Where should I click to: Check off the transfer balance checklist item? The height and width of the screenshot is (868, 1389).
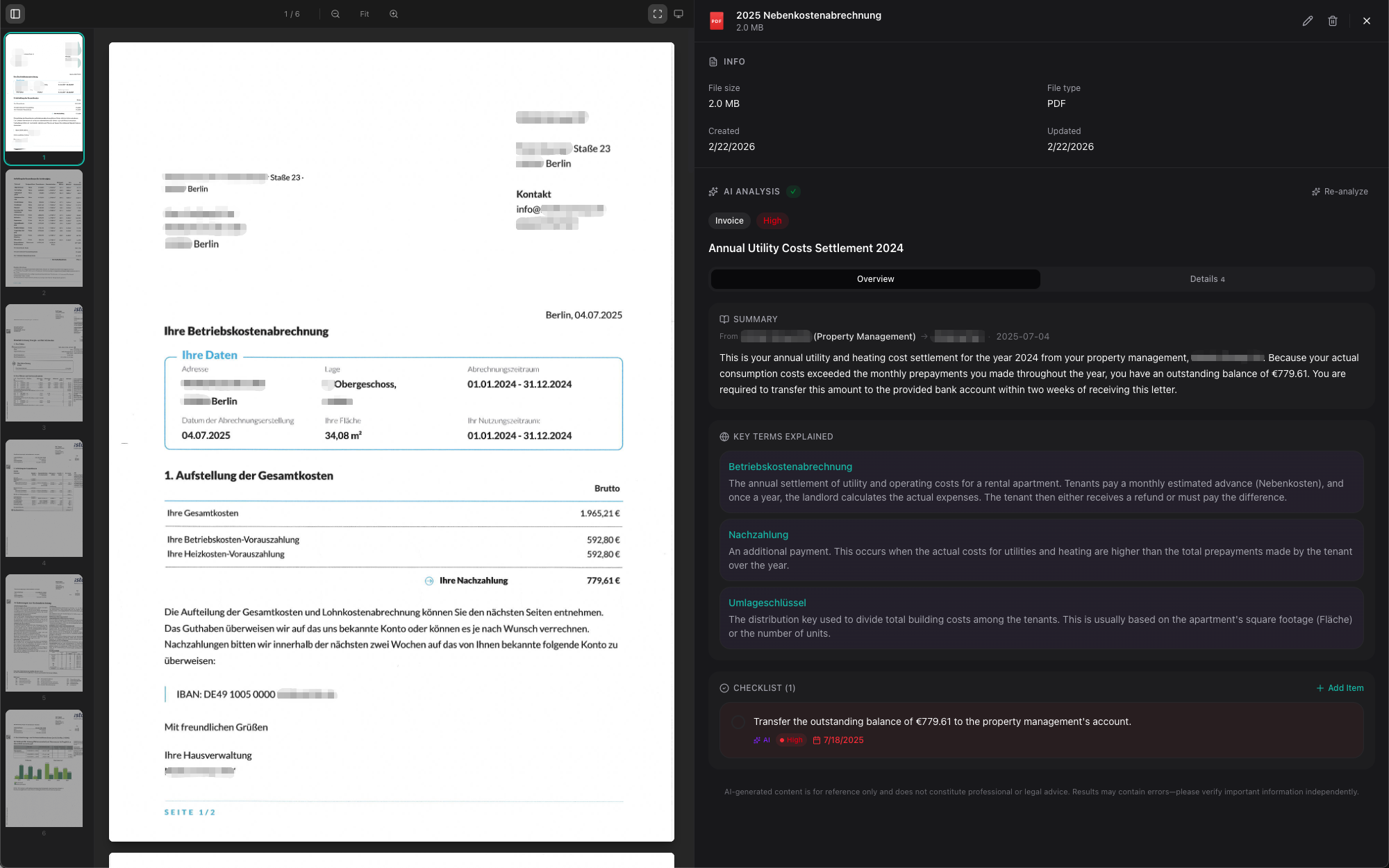(x=738, y=722)
